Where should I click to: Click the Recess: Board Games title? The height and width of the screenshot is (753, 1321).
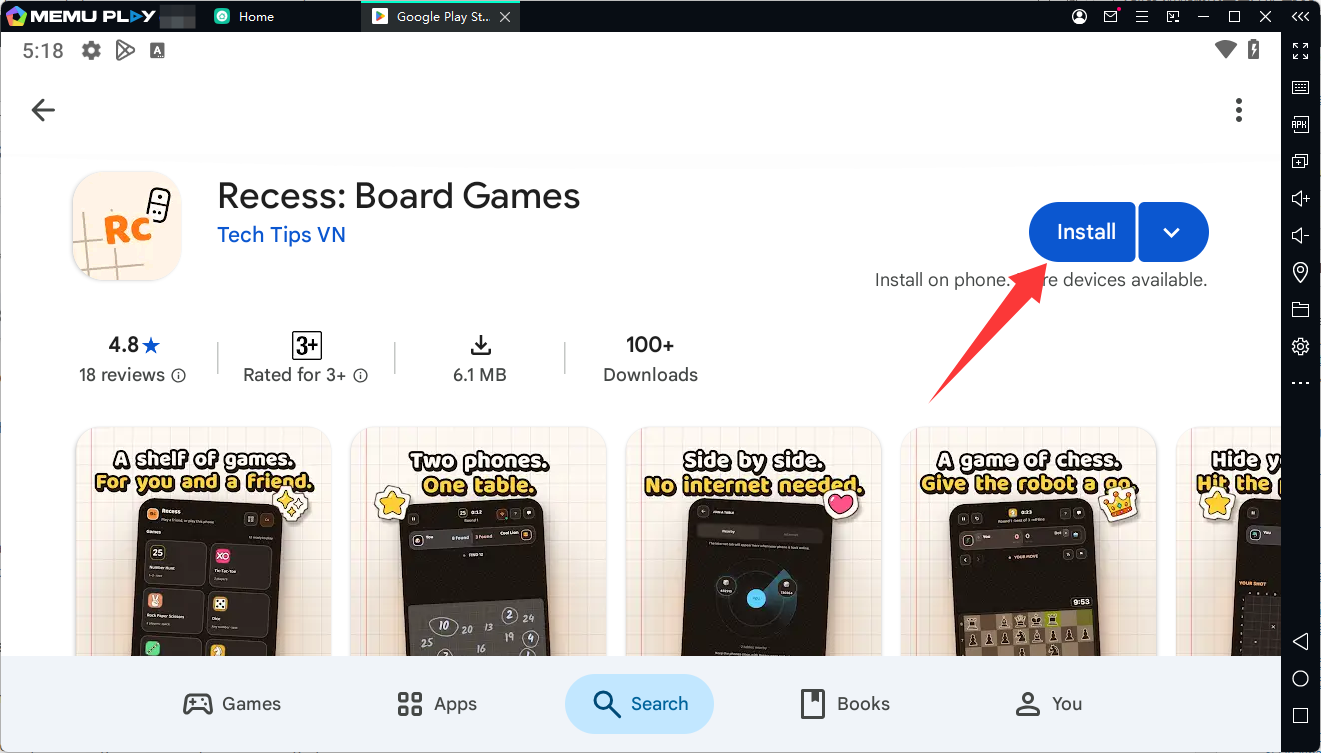[399, 195]
